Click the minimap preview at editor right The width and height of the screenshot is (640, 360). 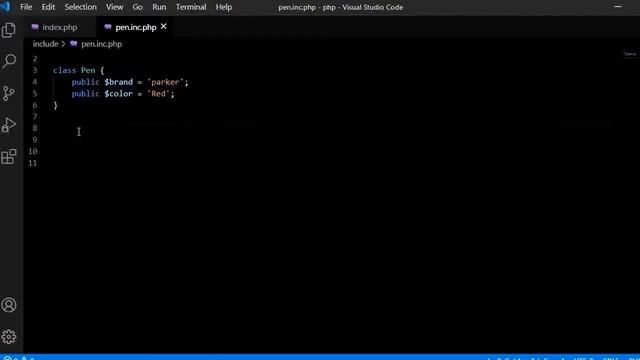630,54
